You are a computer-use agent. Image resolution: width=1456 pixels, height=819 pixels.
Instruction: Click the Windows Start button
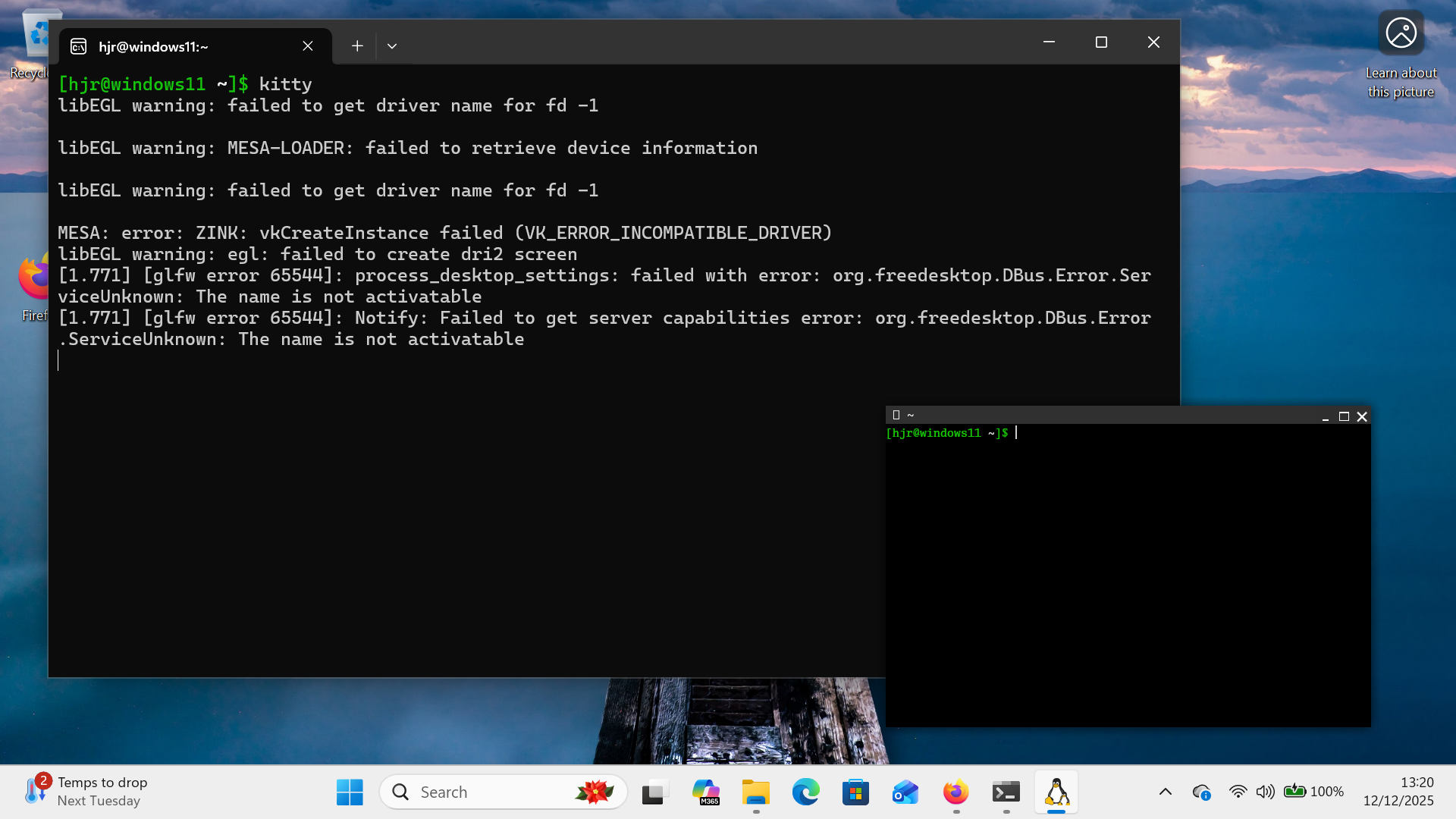pos(350,792)
